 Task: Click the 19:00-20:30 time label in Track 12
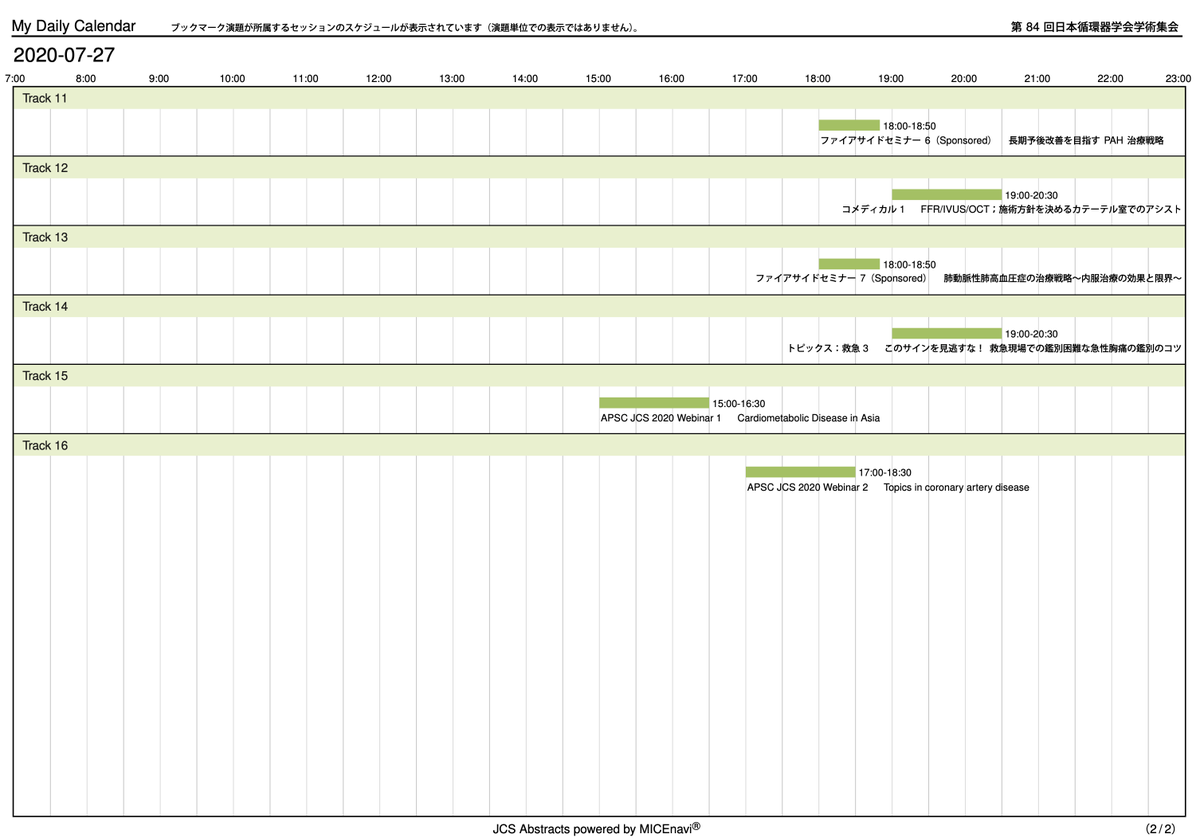(1031, 195)
